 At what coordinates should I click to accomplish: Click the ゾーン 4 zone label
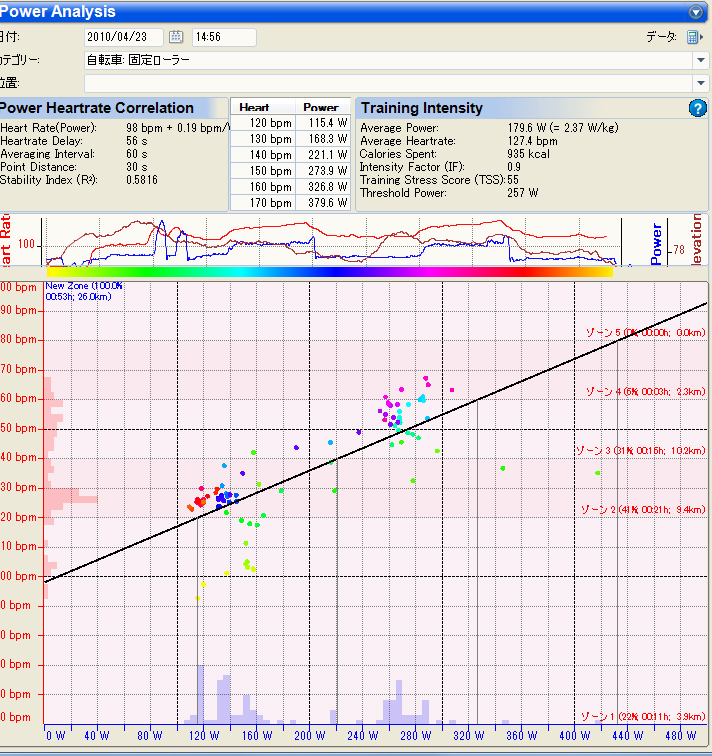[x=645, y=392]
